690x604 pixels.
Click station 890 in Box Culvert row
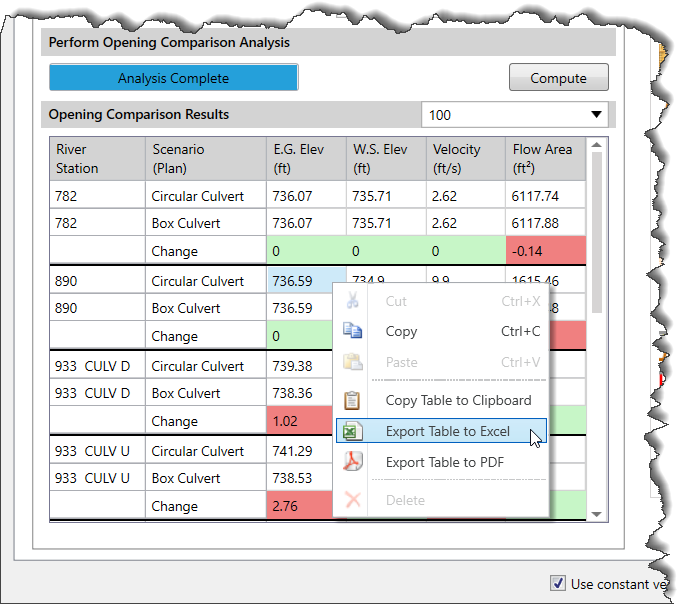click(x=97, y=308)
